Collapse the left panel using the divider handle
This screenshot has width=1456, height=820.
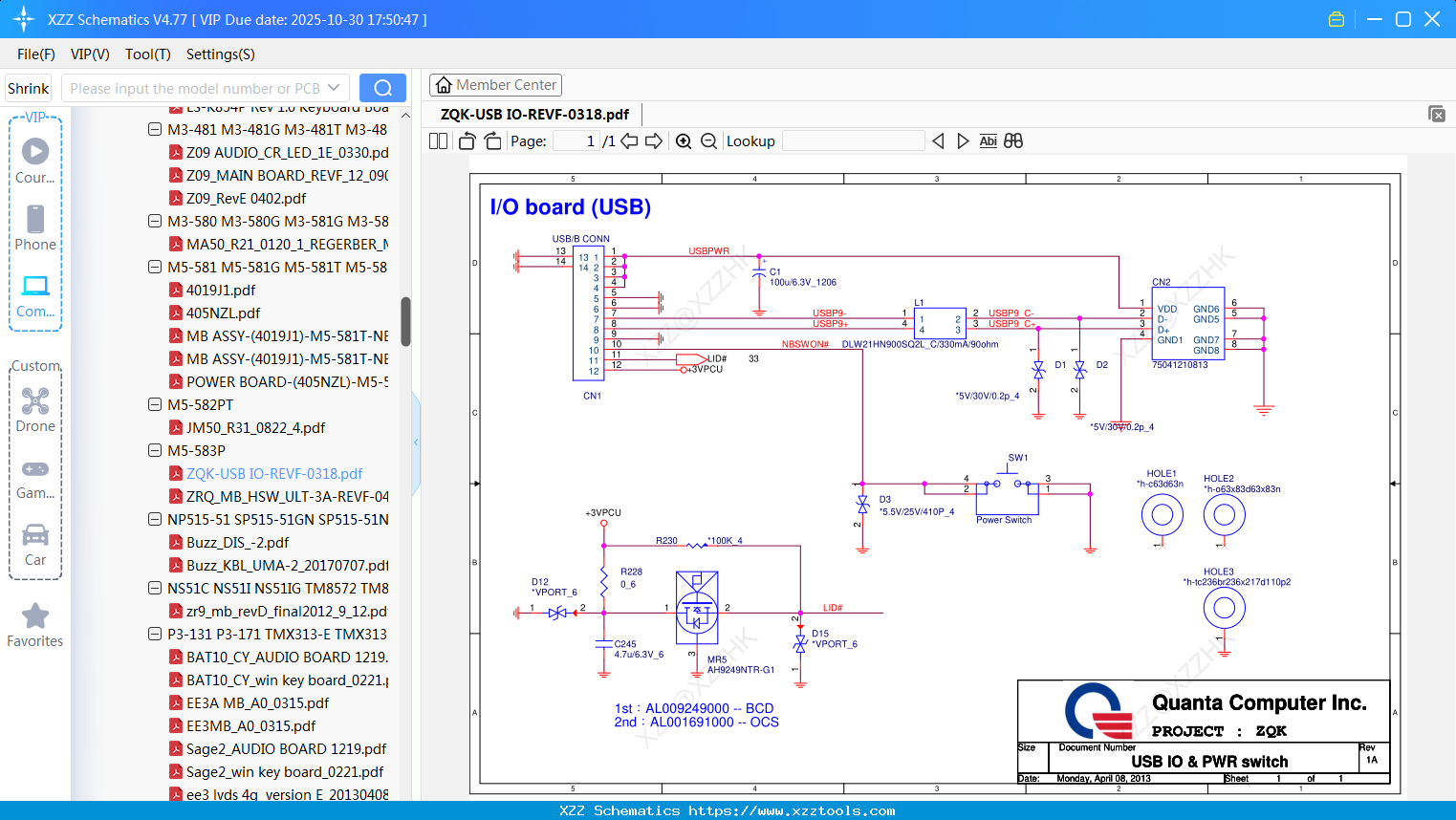point(416,442)
